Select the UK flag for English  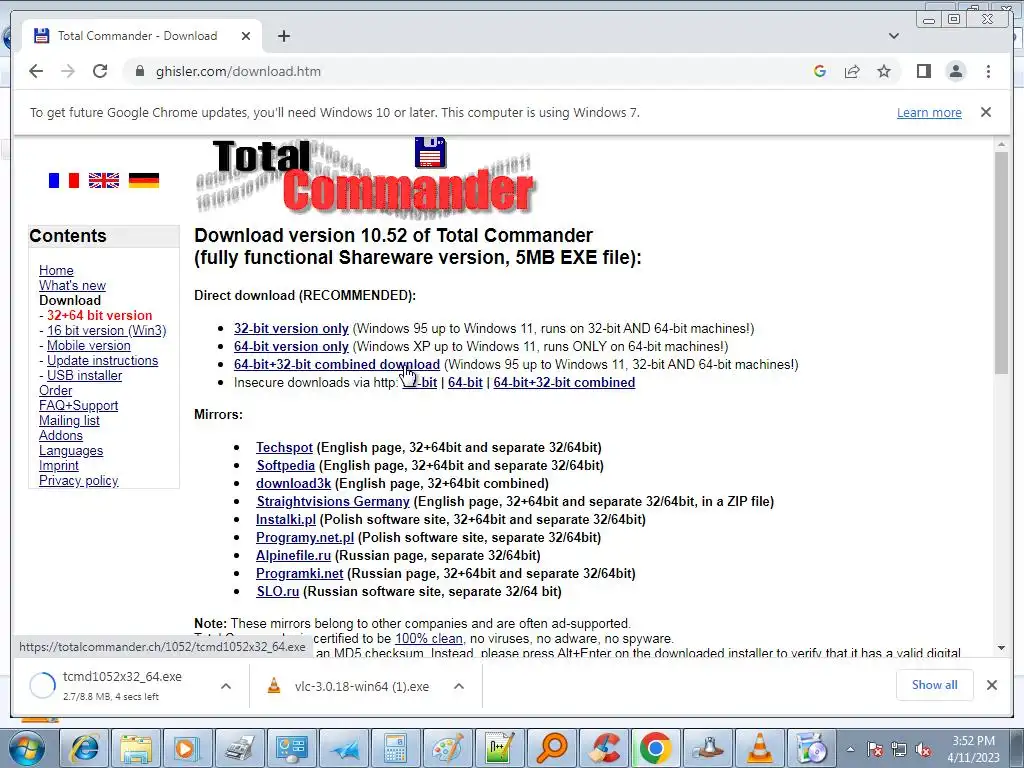coord(104,180)
